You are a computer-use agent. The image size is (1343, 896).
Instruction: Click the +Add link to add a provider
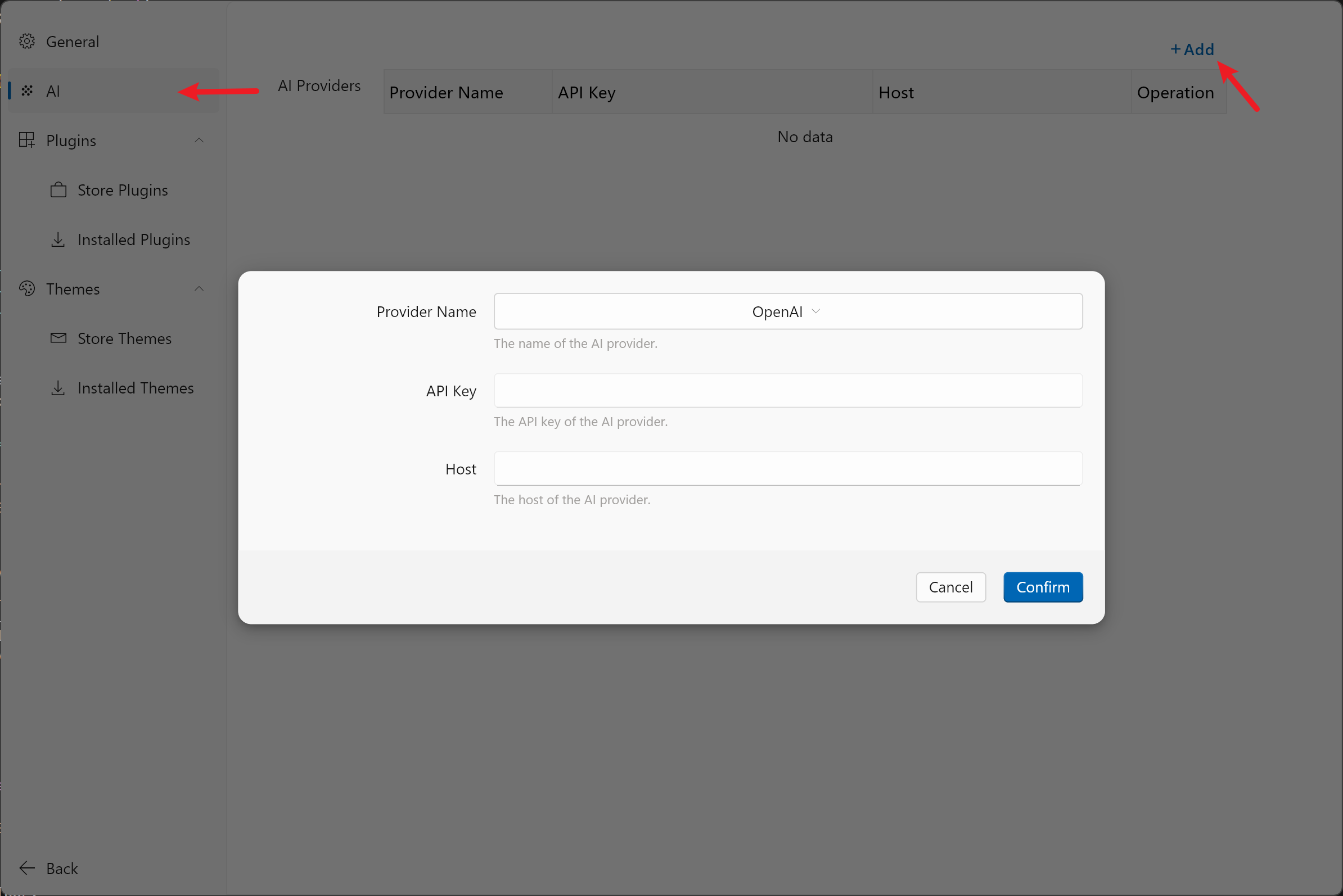point(1192,49)
